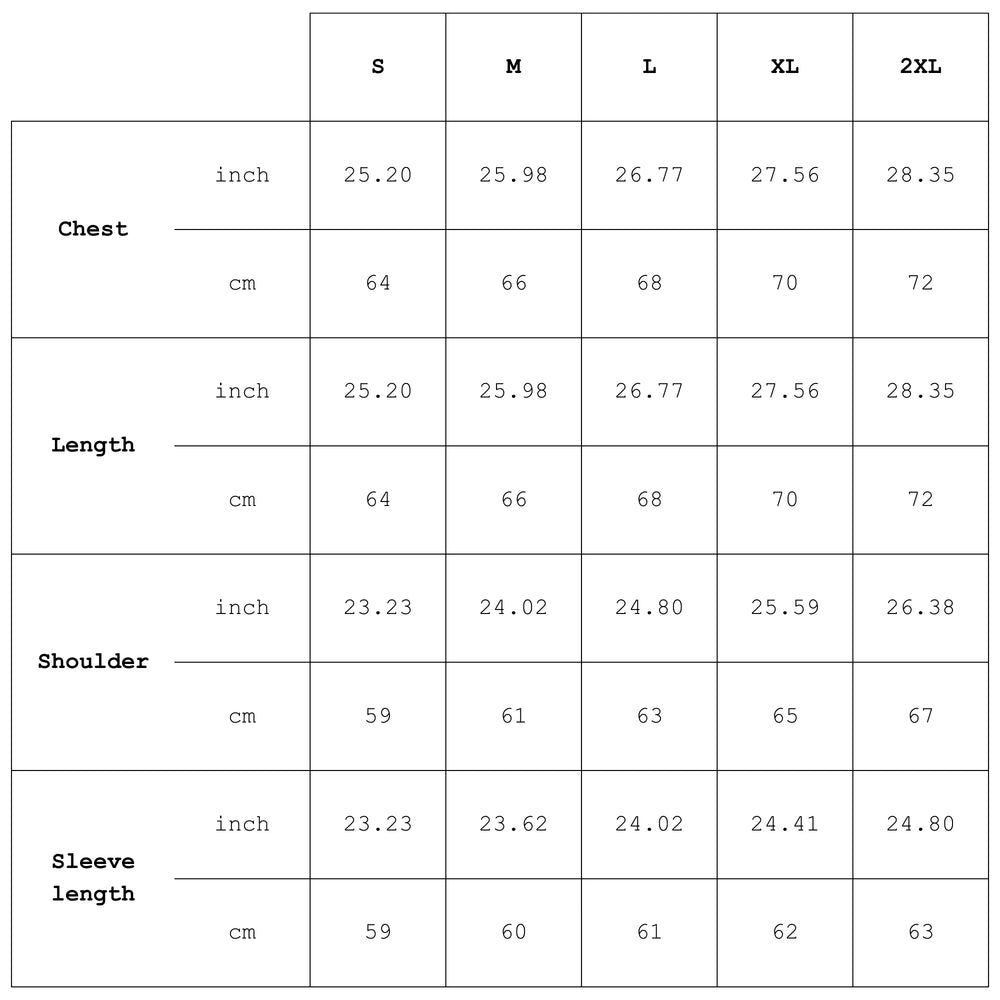Click the cm unit label for Sleeve length
The height and width of the screenshot is (1000, 1000).
point(242,932)
